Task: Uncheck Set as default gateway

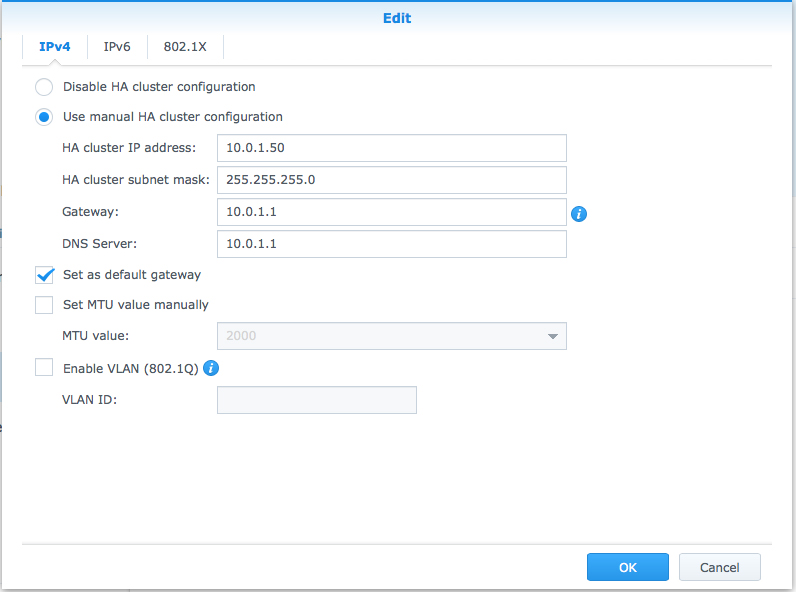Action: pos(44,275)
